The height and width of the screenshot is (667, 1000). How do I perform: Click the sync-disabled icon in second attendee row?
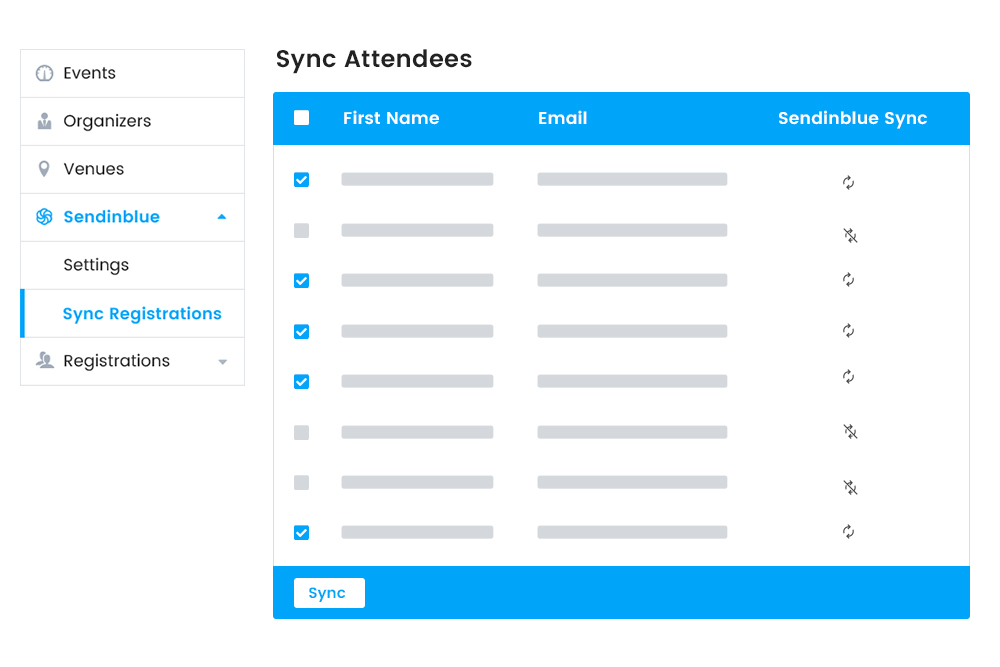click(x=850, y=236)
